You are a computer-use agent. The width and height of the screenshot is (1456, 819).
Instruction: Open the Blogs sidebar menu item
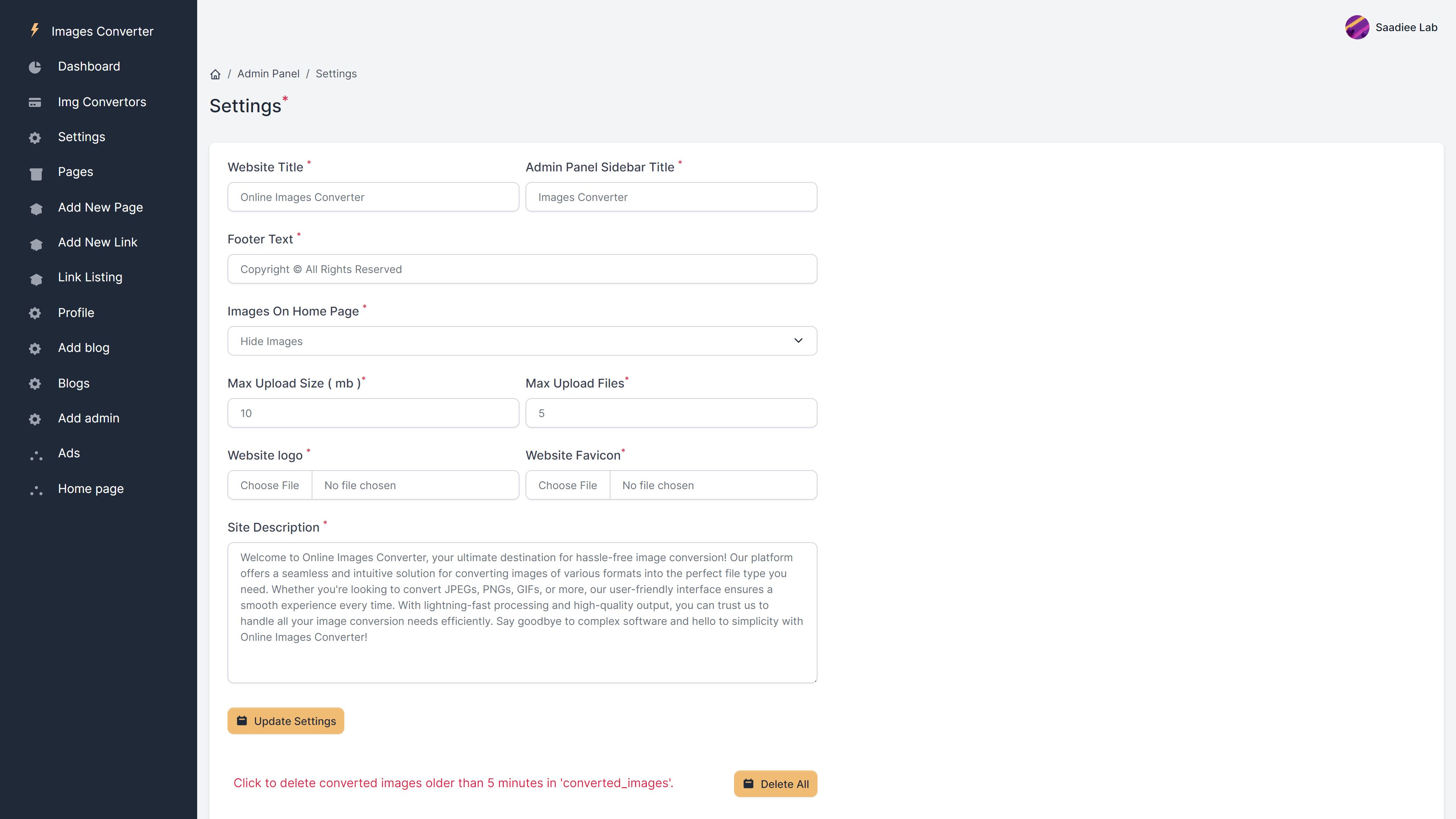(74, 383)
